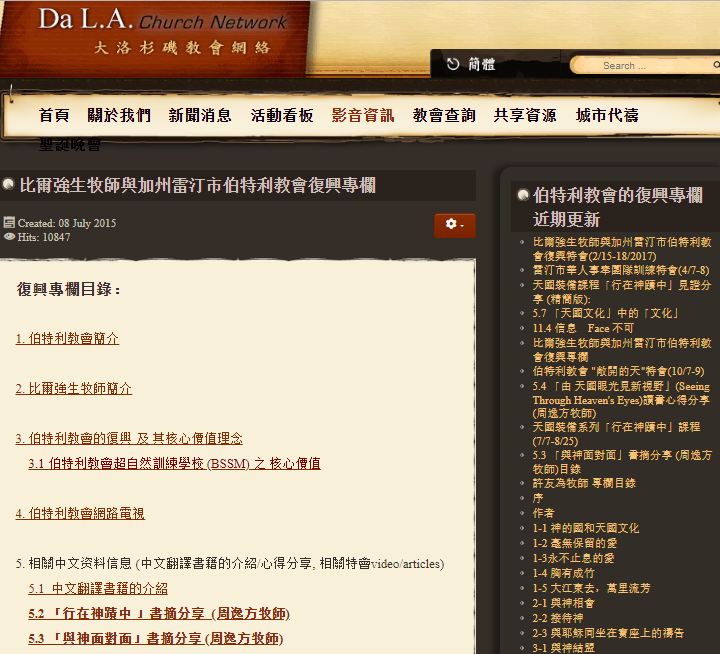The height and width of the screenshot is (654, 720).
Task: Open sidebar link 5.7「天國文化」中的「文化」
Action: (x=606, y=314)
